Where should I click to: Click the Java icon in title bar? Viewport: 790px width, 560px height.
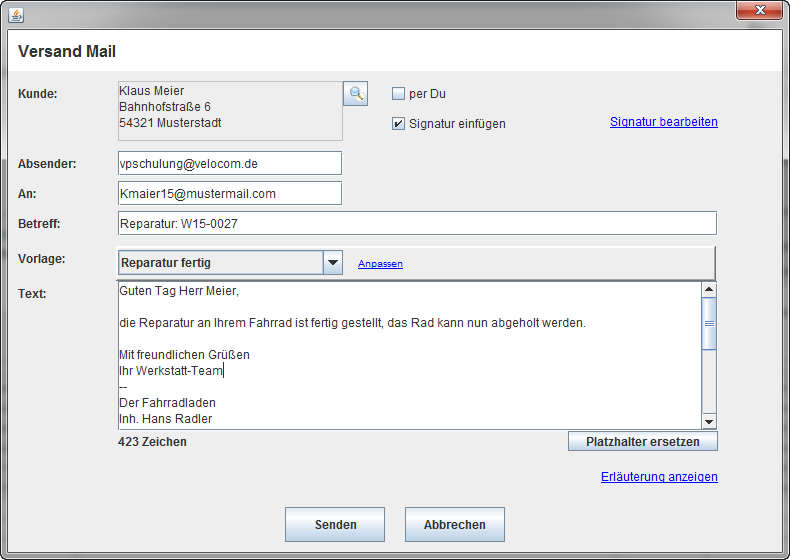click(15, 15)
